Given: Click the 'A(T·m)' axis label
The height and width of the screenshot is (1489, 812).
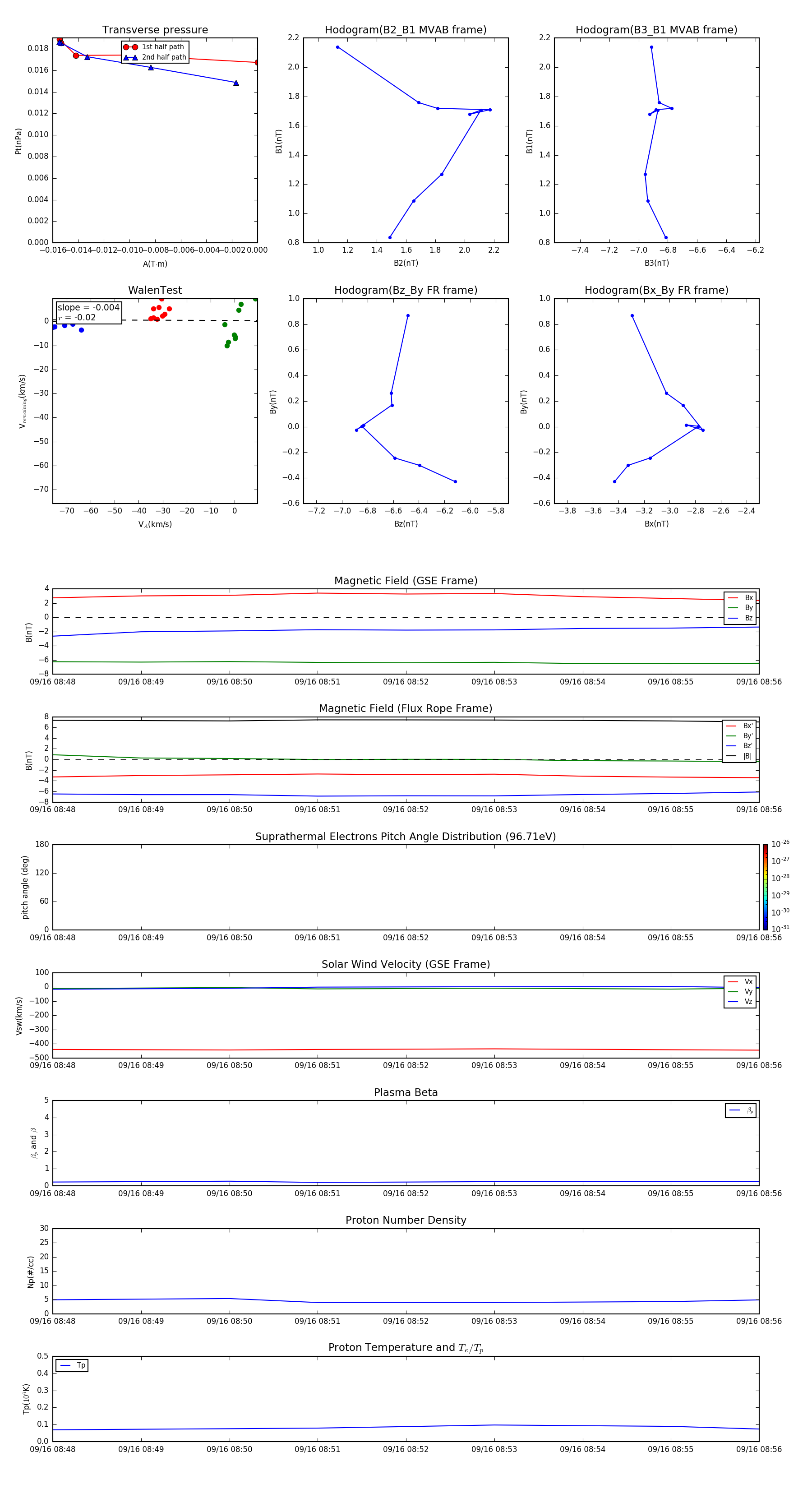Looking at the screenshot, I should click(x=155, y=264).
